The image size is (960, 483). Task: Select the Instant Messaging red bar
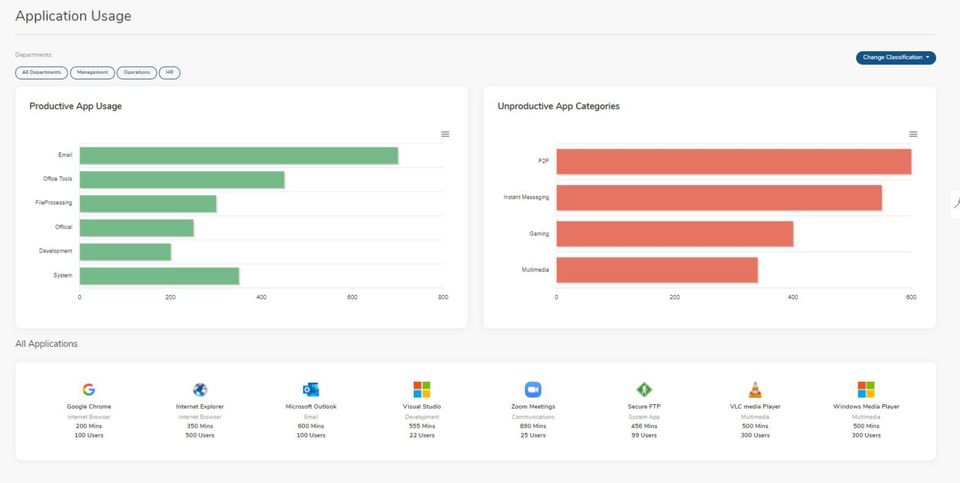point(719,198)
